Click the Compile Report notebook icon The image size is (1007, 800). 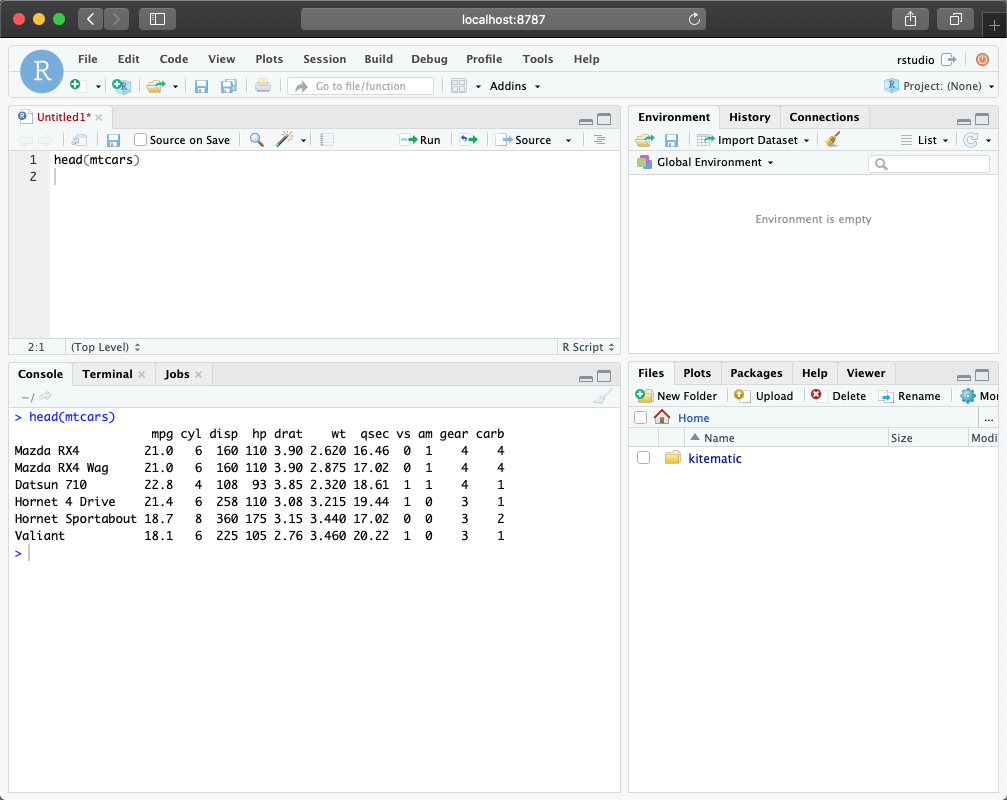pyautogui.click(x=327, y=139)
